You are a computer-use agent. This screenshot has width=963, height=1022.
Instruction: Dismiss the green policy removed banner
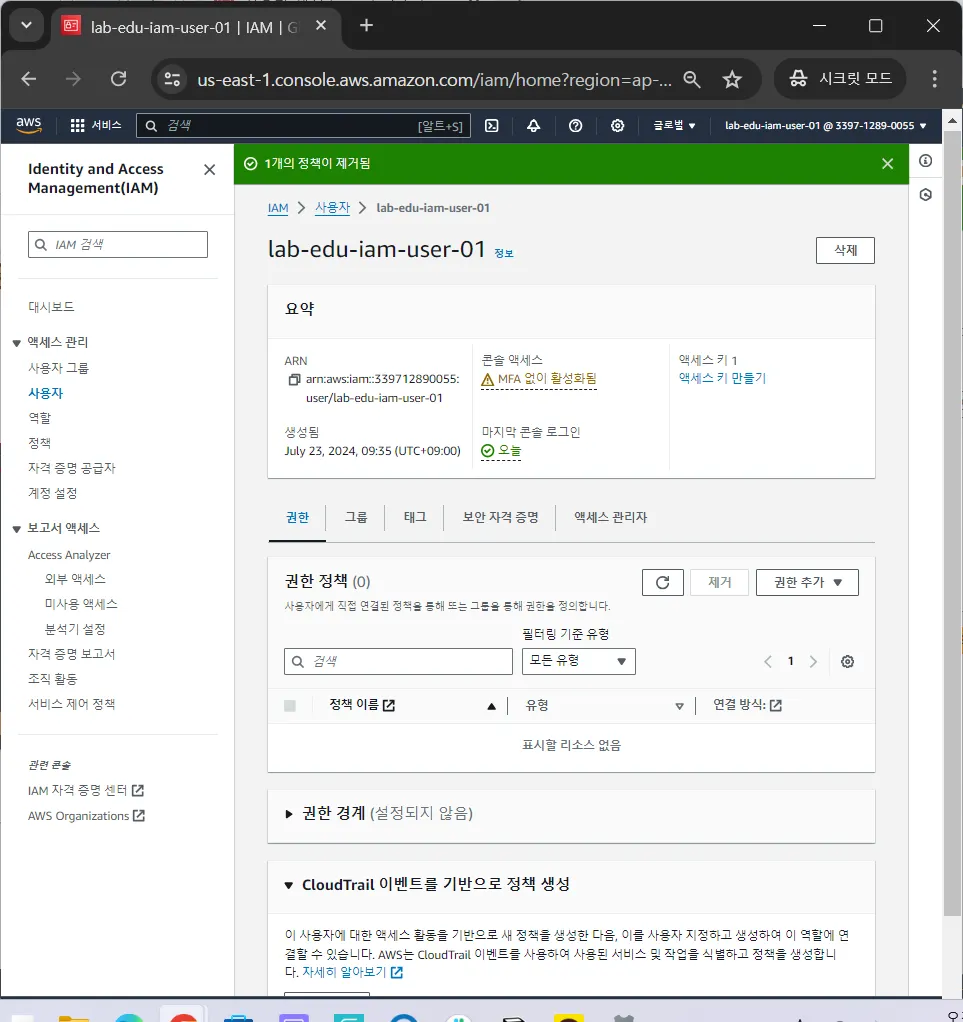pyautogui.click(x=887, y=164)
